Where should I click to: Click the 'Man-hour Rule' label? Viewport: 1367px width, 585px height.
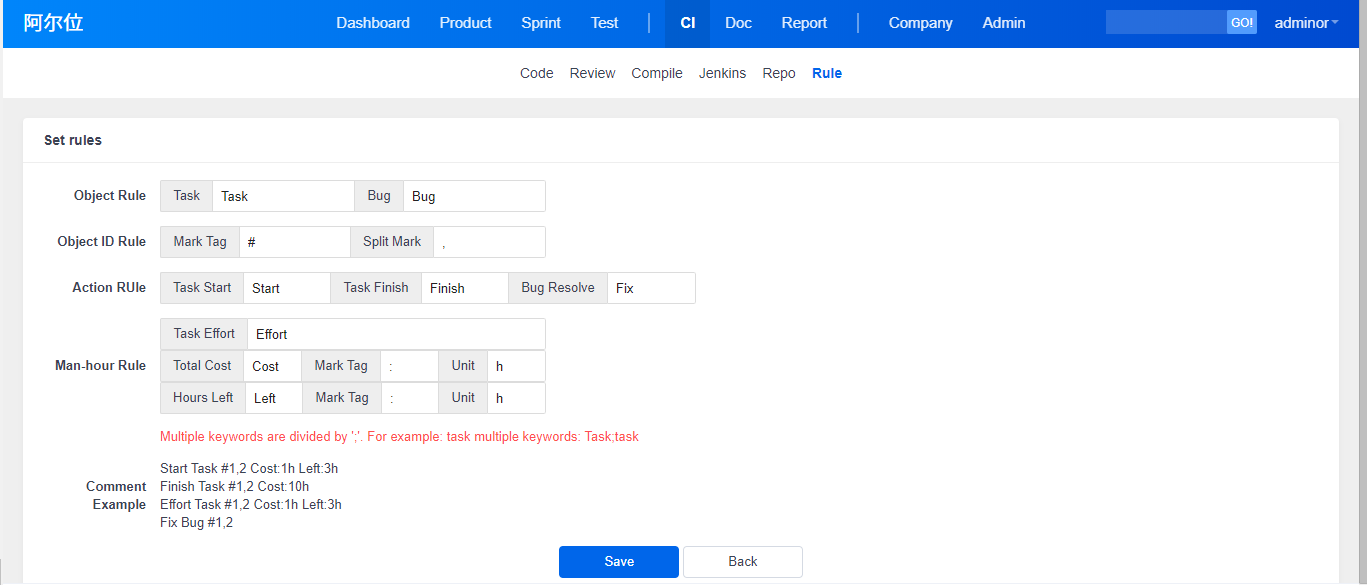[100, 366]
